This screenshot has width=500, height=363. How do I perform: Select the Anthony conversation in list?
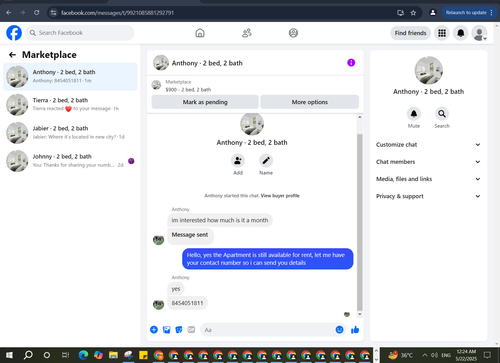[x=70, y=77]
